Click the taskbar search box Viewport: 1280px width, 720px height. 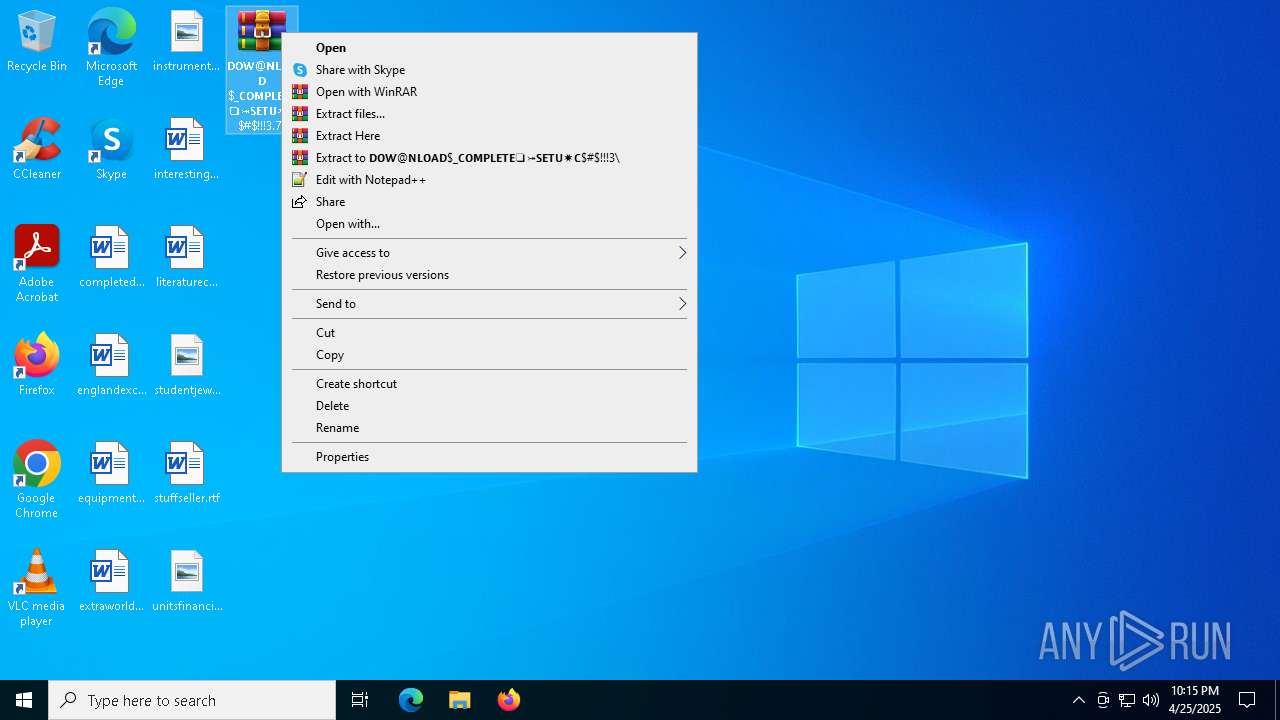tap(192, 700)
